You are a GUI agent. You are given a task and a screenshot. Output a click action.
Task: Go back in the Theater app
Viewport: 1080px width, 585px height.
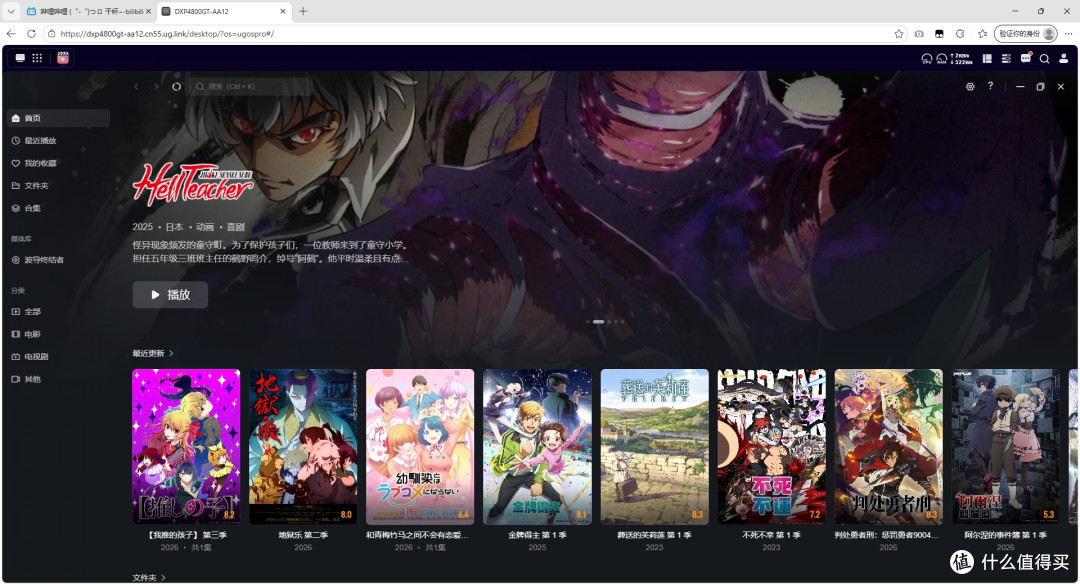coord(136,87)
